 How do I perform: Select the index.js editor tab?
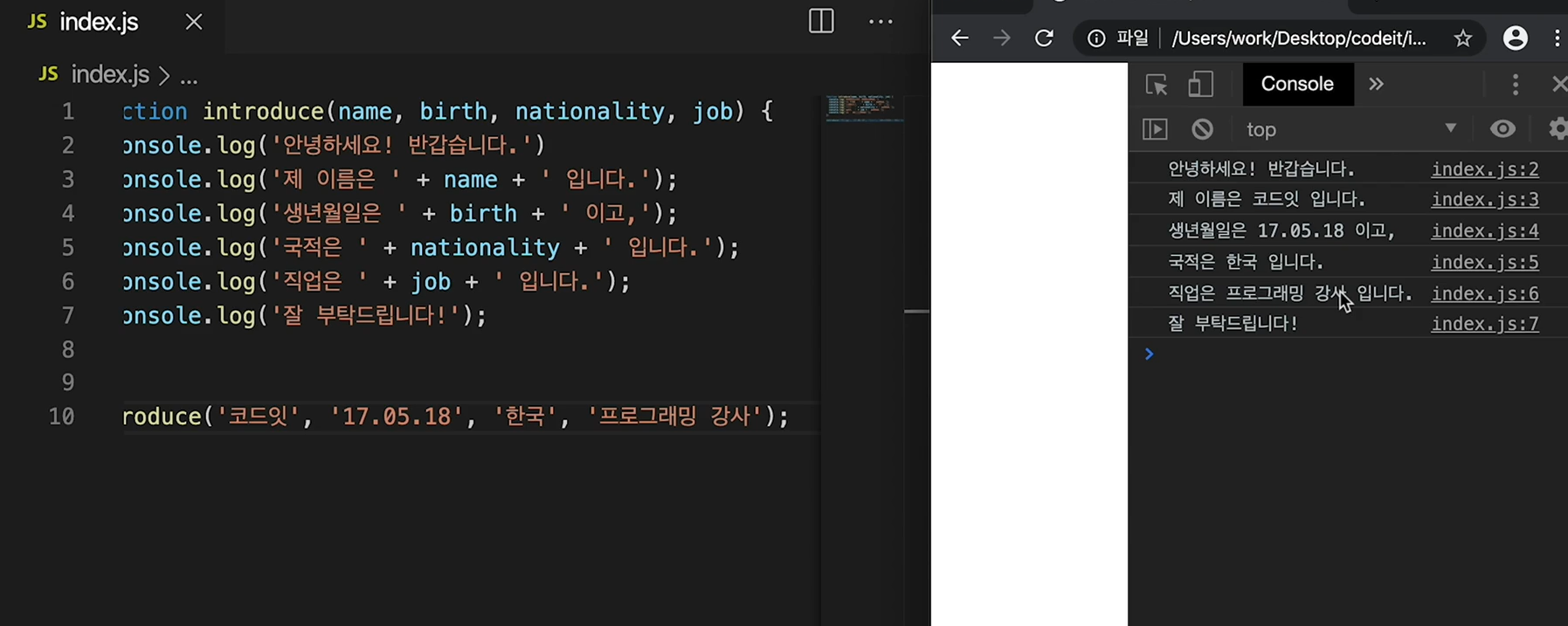[99, 22]
